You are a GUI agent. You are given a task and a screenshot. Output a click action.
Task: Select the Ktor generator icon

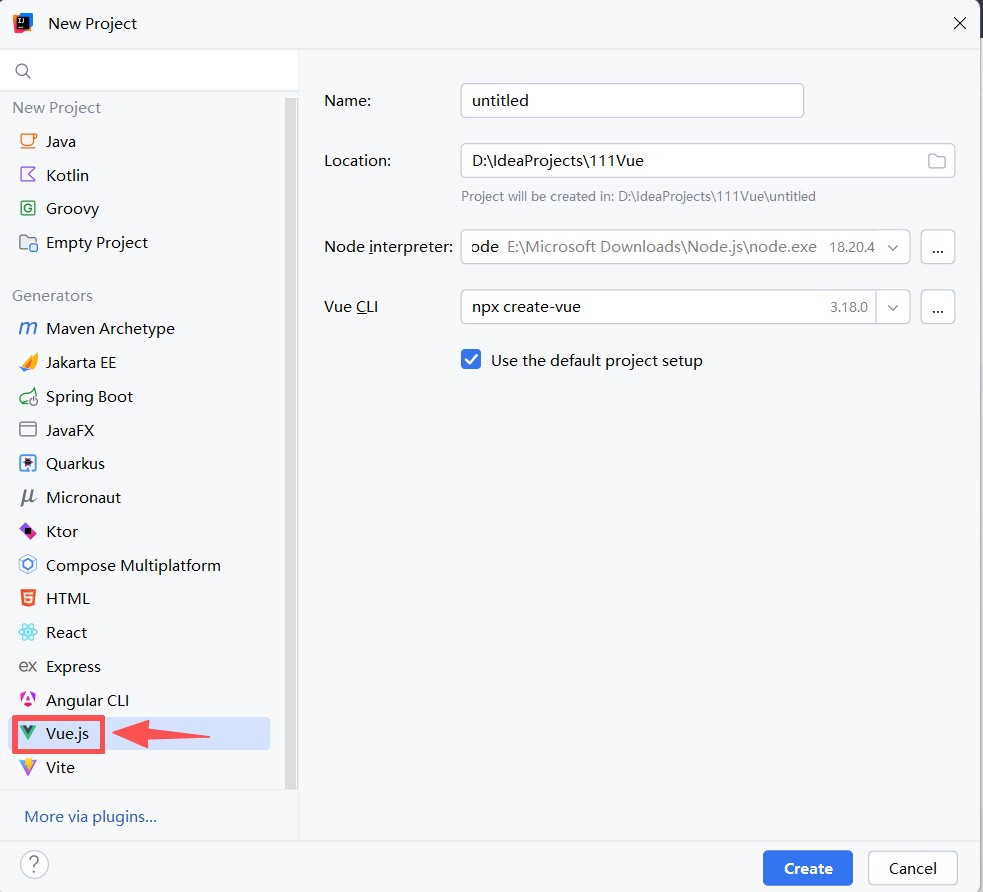coord(28,531)
